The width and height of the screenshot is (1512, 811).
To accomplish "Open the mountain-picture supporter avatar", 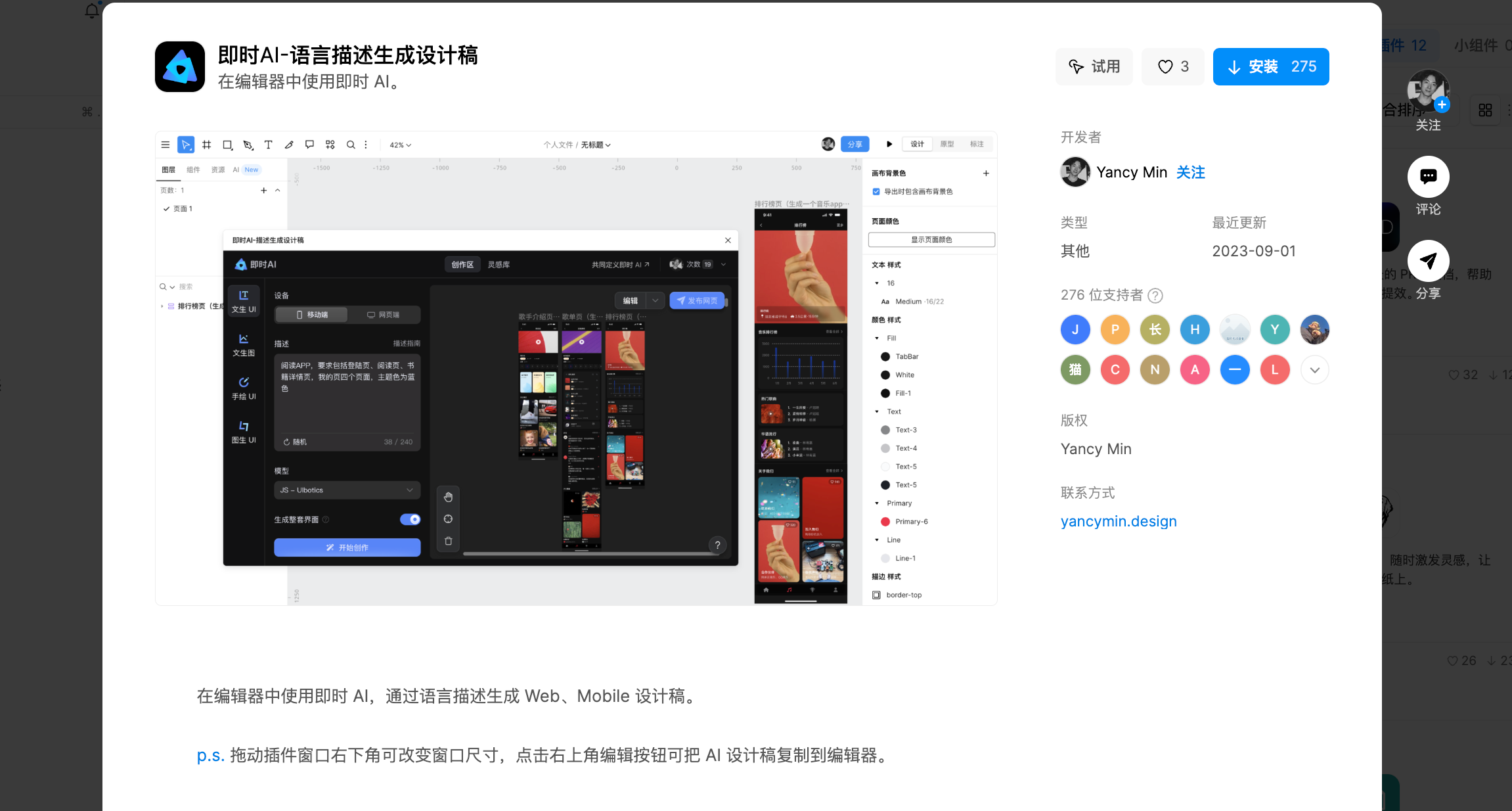I will (x=1235, y=330).
